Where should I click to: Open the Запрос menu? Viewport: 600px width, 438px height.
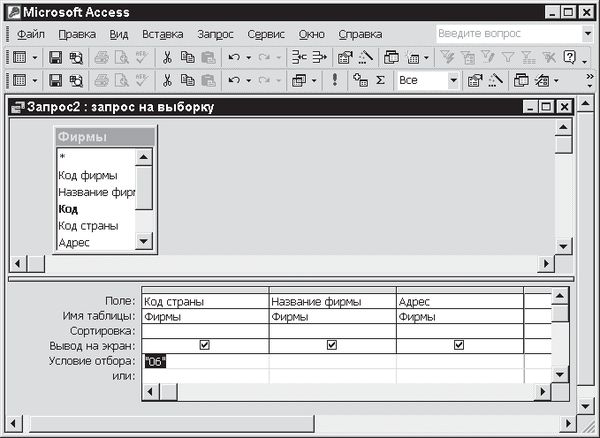click(x=216, y=34)
